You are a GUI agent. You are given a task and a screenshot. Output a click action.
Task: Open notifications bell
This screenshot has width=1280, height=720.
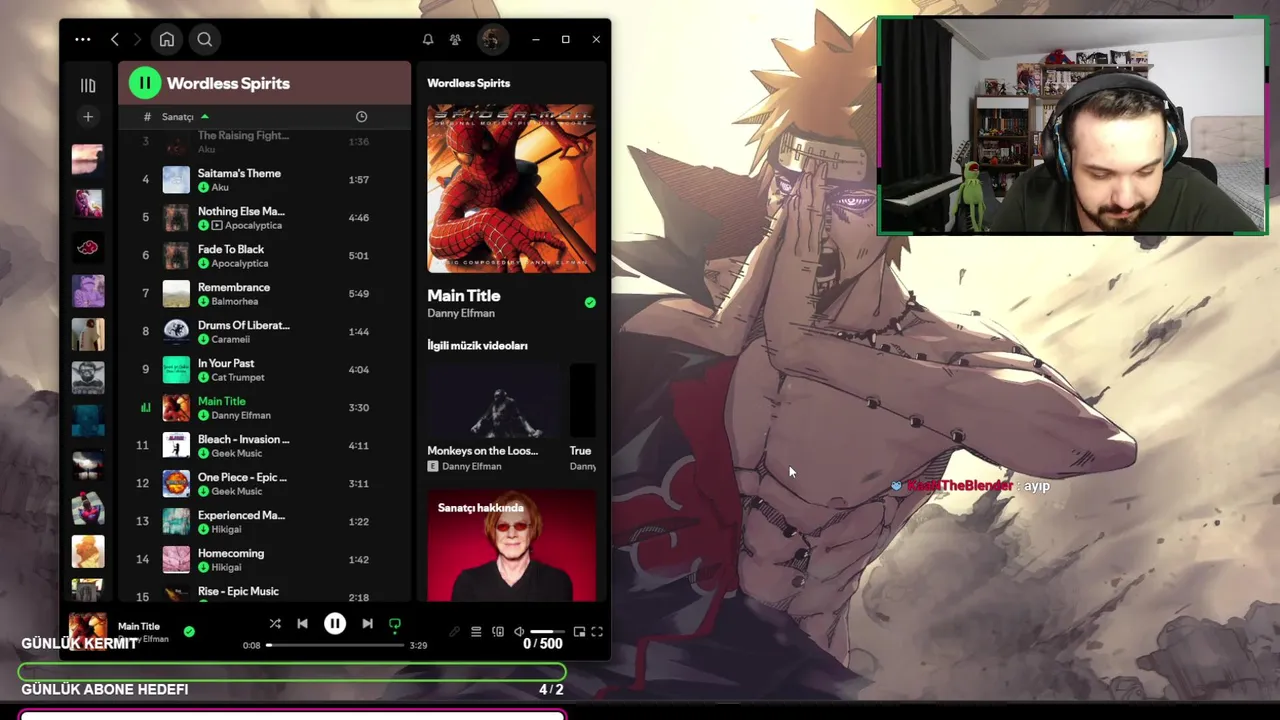[x=428, y=40]
